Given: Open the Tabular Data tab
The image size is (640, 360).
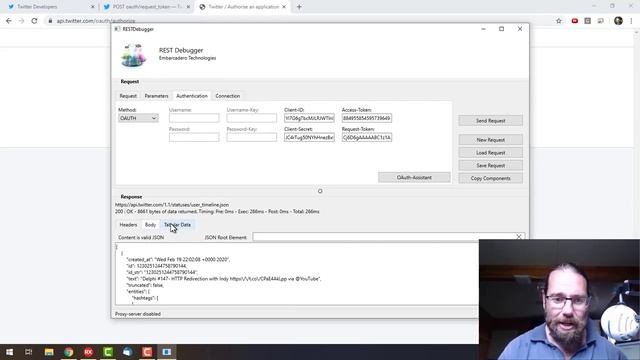Looking at the screenshot, I should point(177,225).
